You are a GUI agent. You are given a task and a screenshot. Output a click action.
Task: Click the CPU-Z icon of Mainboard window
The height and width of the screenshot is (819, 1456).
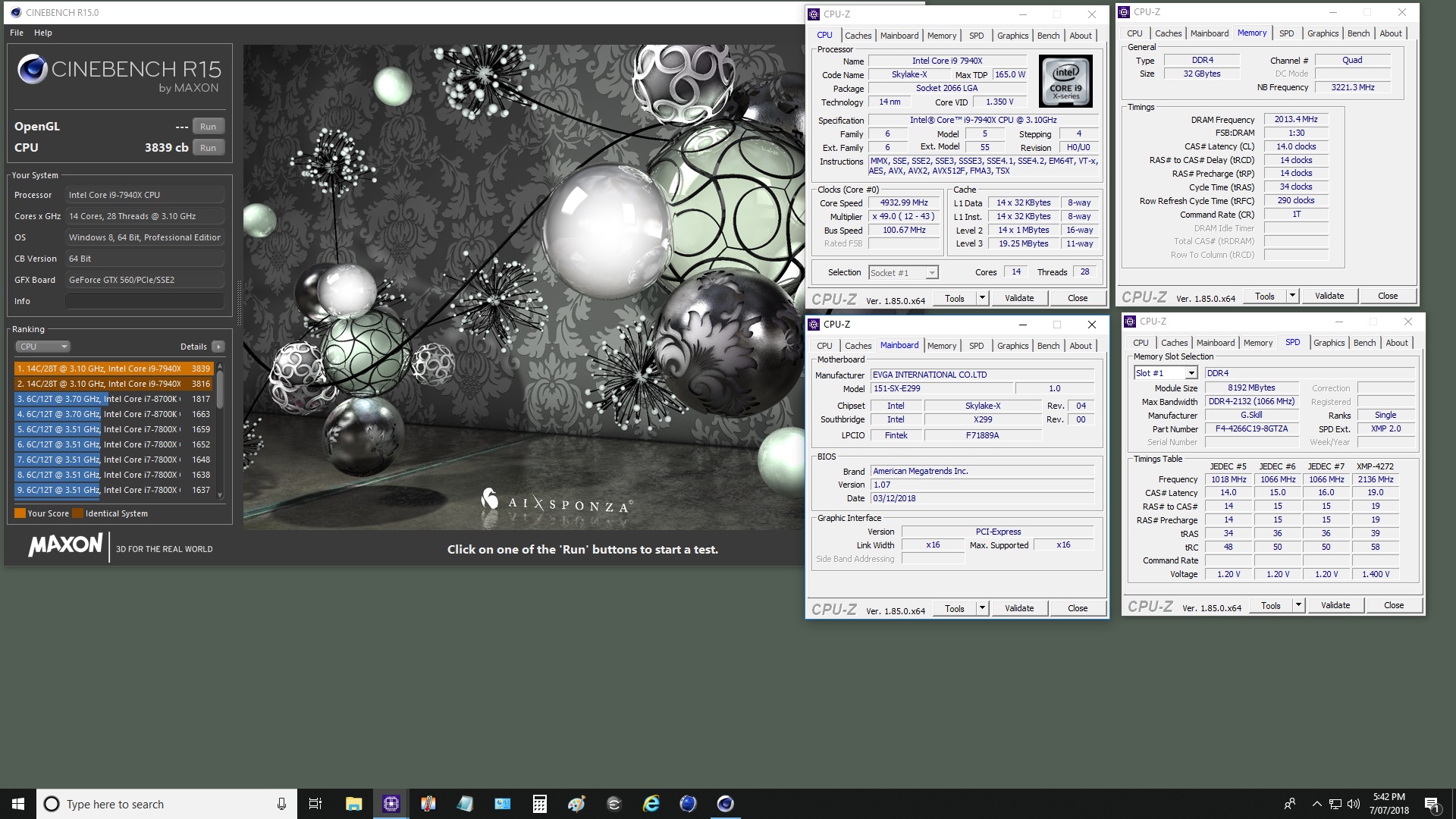[x=814, y=325]
